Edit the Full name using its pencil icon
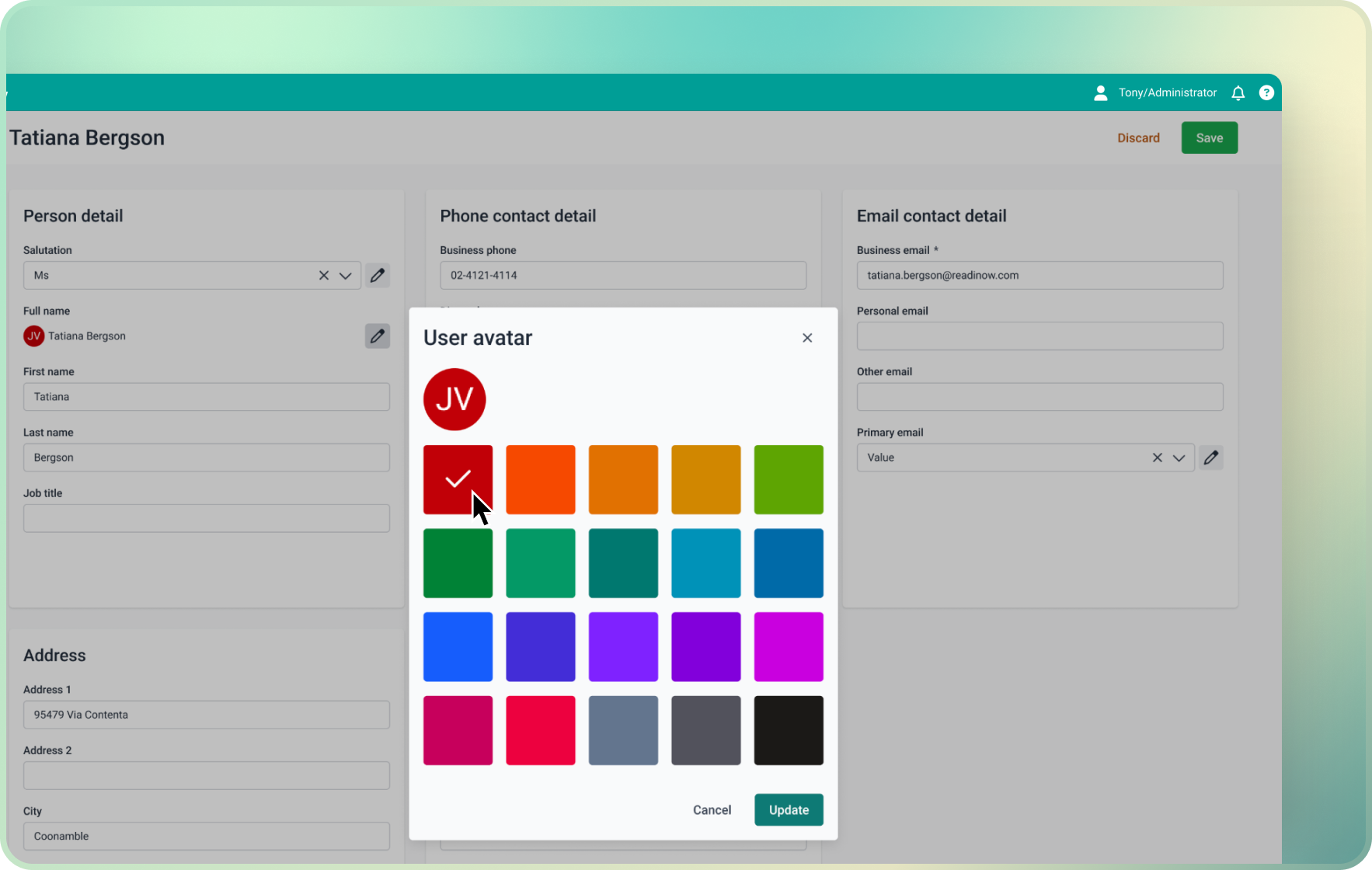The image size is (1372, 870). [378, 336]
